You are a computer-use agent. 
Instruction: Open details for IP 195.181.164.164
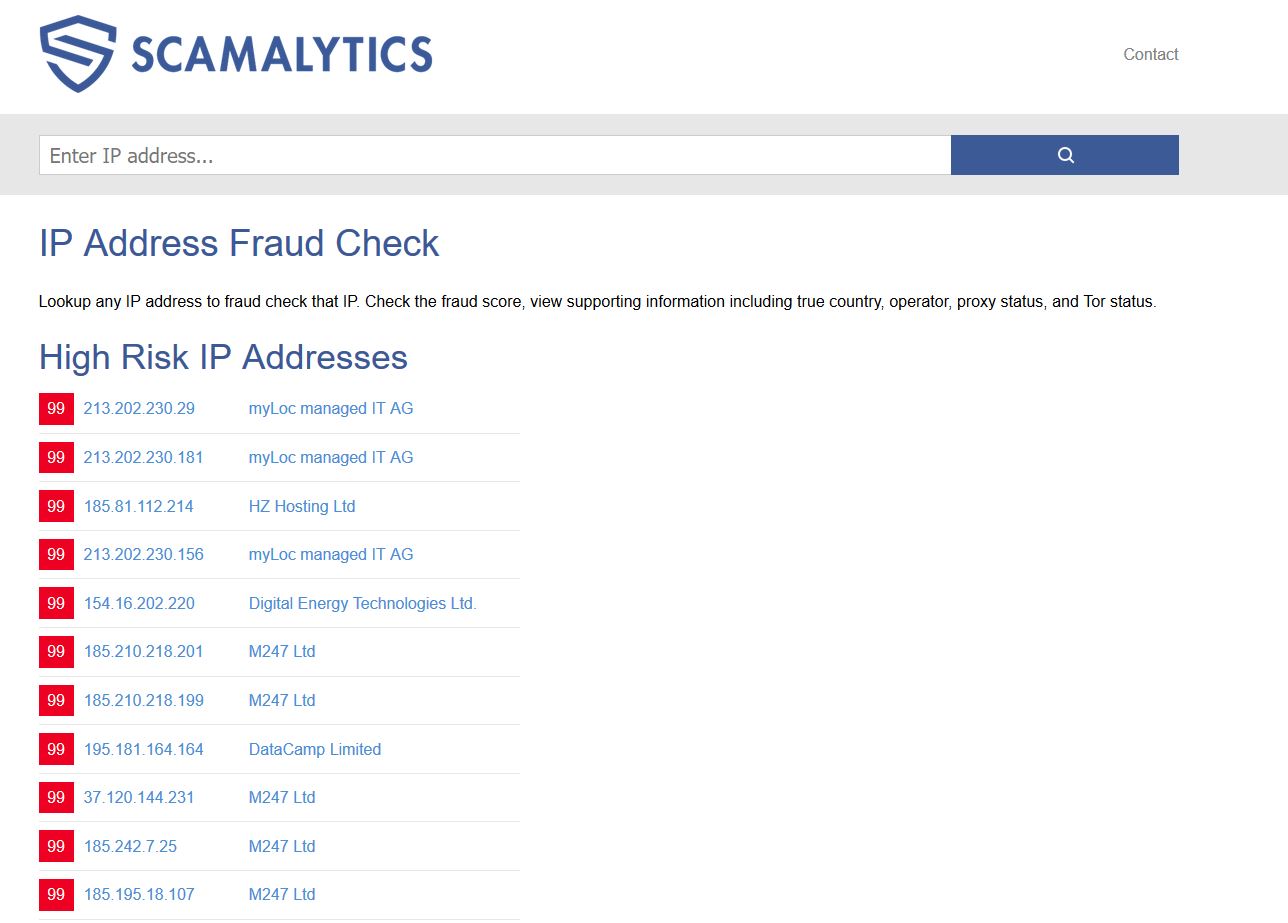pyautogui.click(x=143, y=748)
